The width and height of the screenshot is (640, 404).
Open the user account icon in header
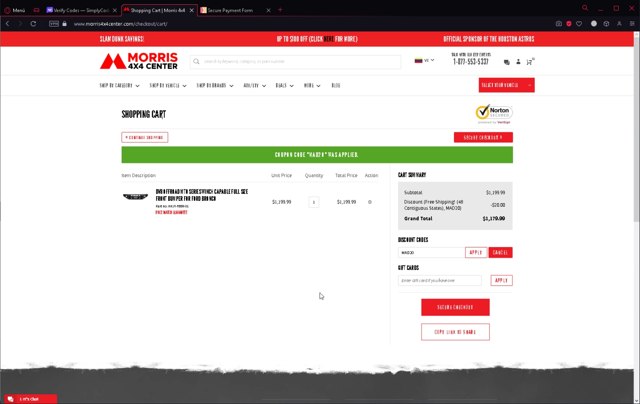coord(518,62)
